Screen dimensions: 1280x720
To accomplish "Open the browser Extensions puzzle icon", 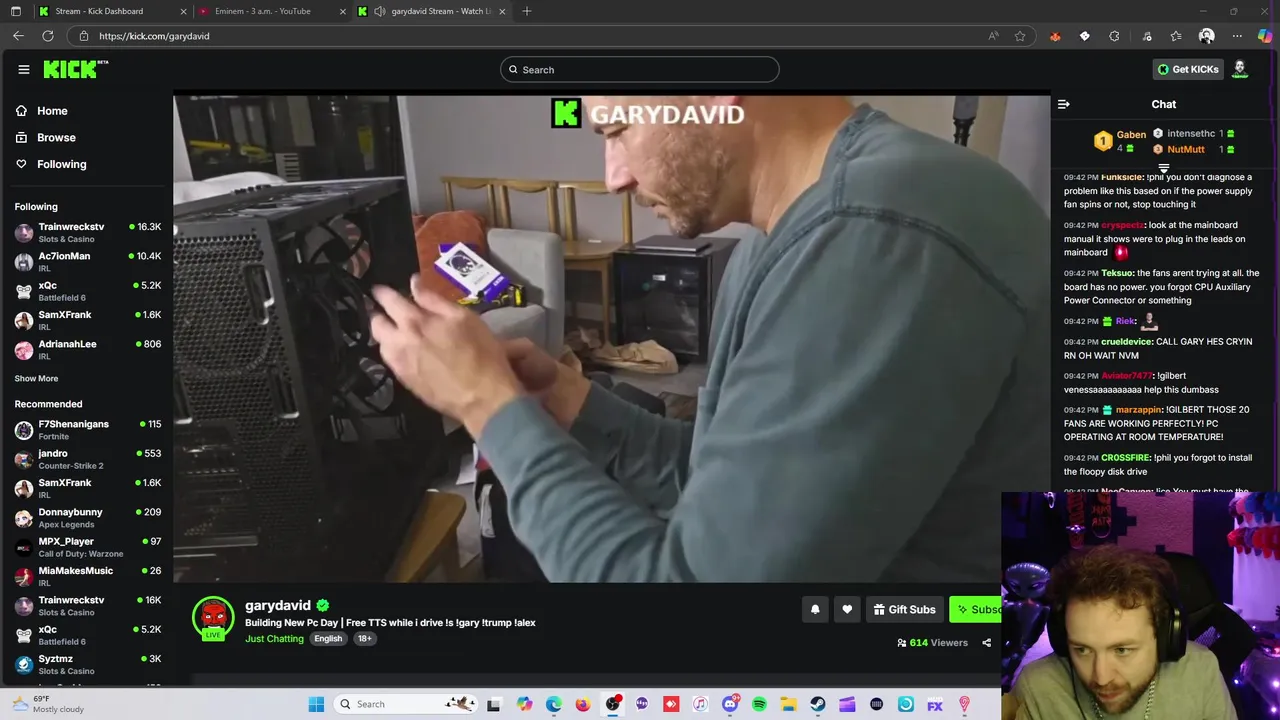I will pos(1114,36).
